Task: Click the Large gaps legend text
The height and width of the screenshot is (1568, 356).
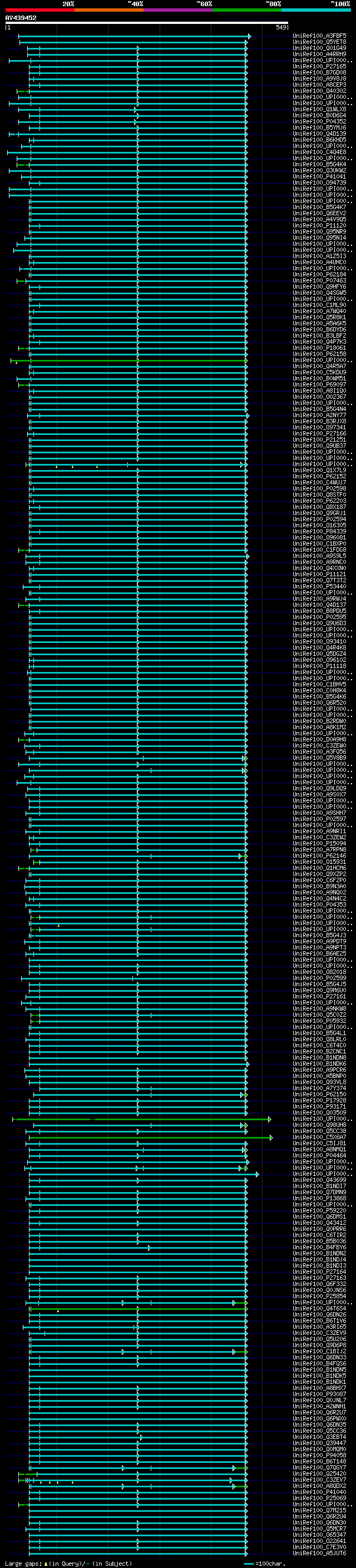Action: point(68,1564)
